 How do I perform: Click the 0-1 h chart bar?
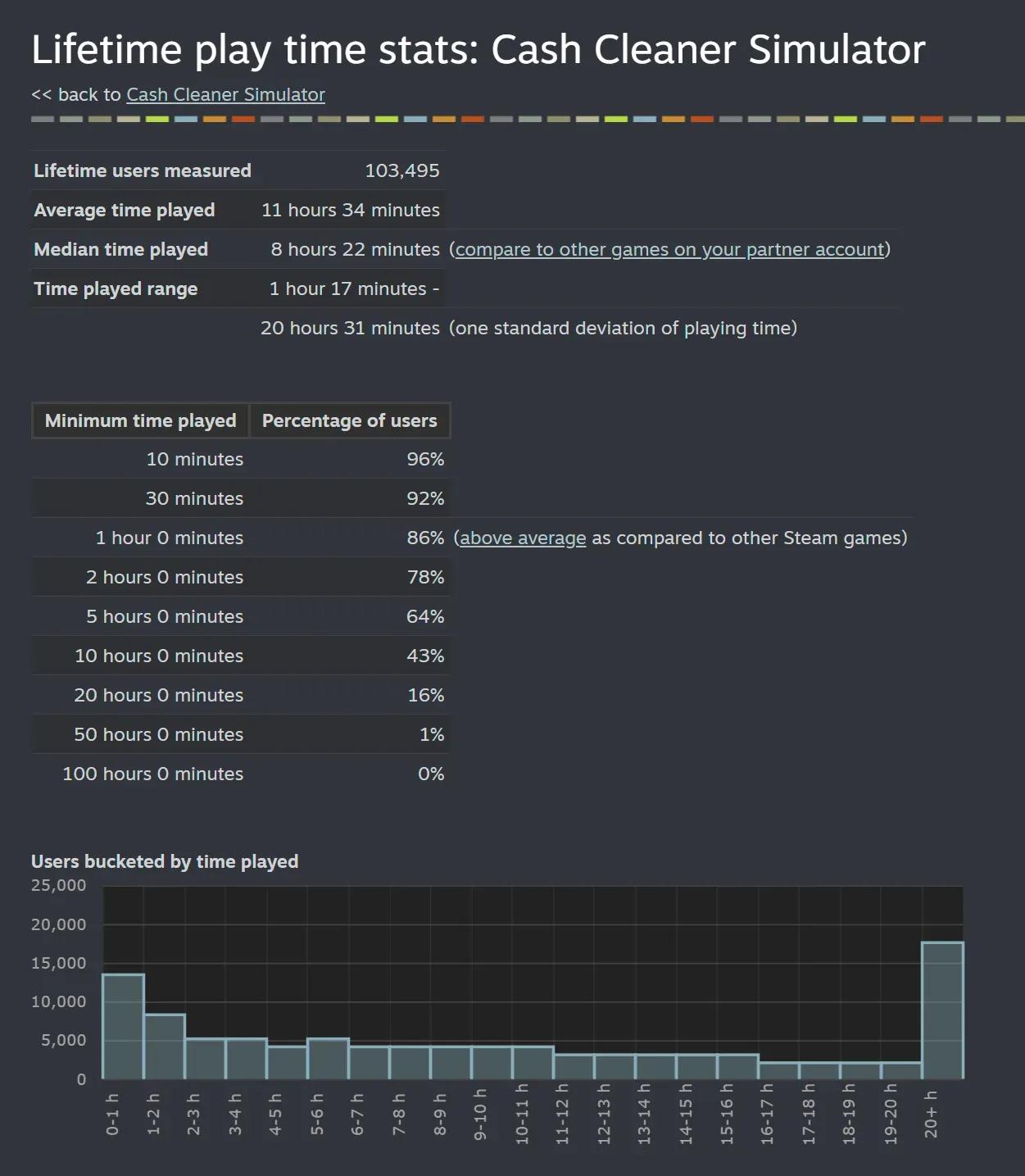[121, 1024]
